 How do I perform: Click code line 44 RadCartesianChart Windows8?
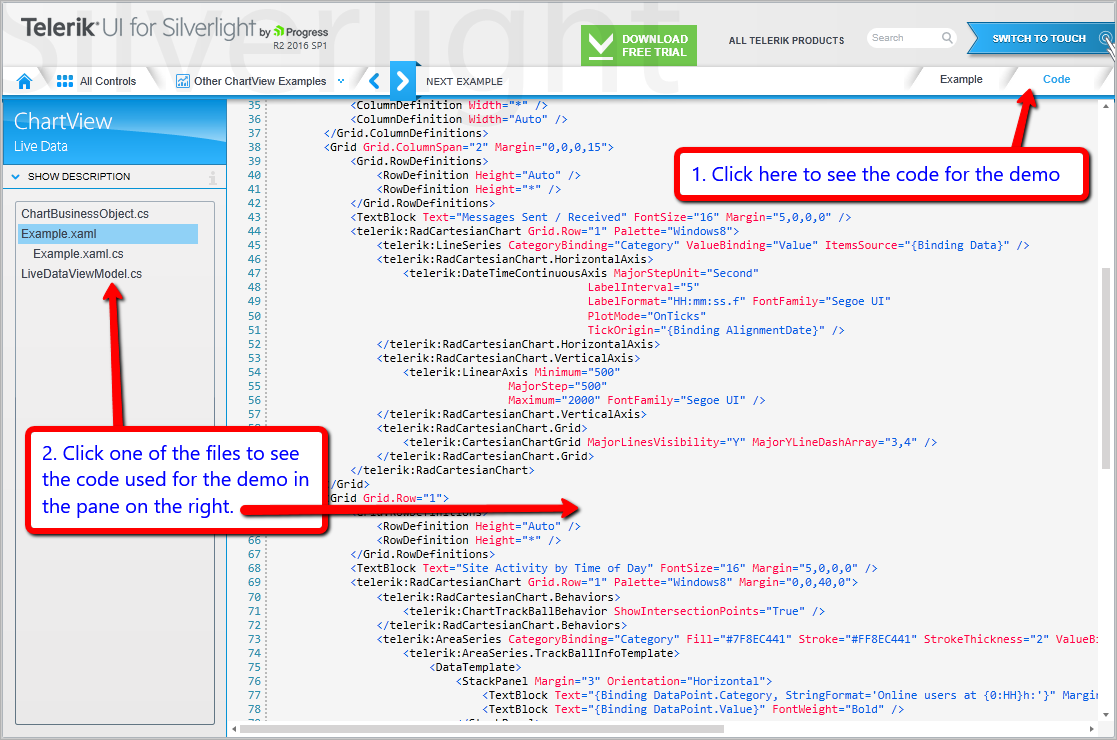click(545, 231)
